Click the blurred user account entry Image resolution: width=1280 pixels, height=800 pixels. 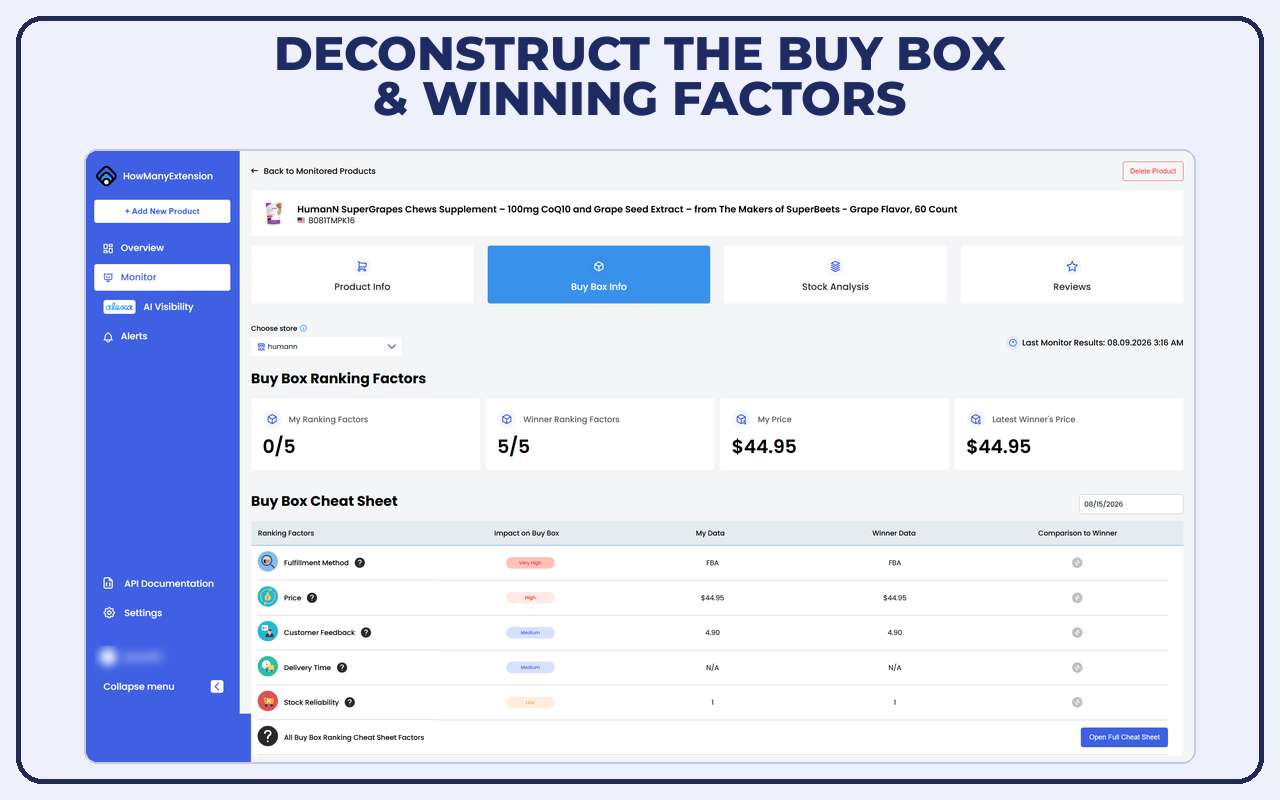(132, 657)
